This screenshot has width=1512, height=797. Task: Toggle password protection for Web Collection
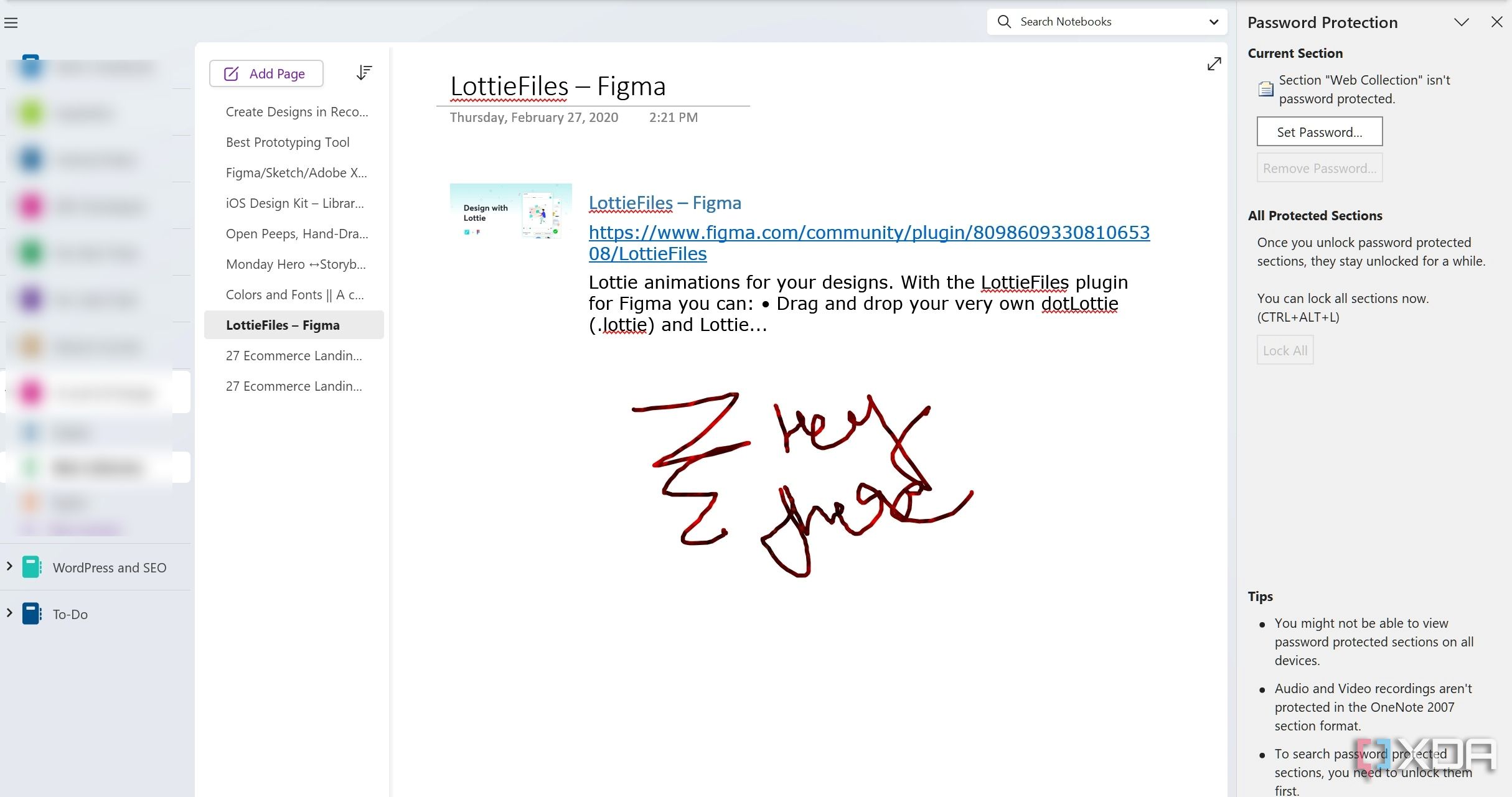1319,131
